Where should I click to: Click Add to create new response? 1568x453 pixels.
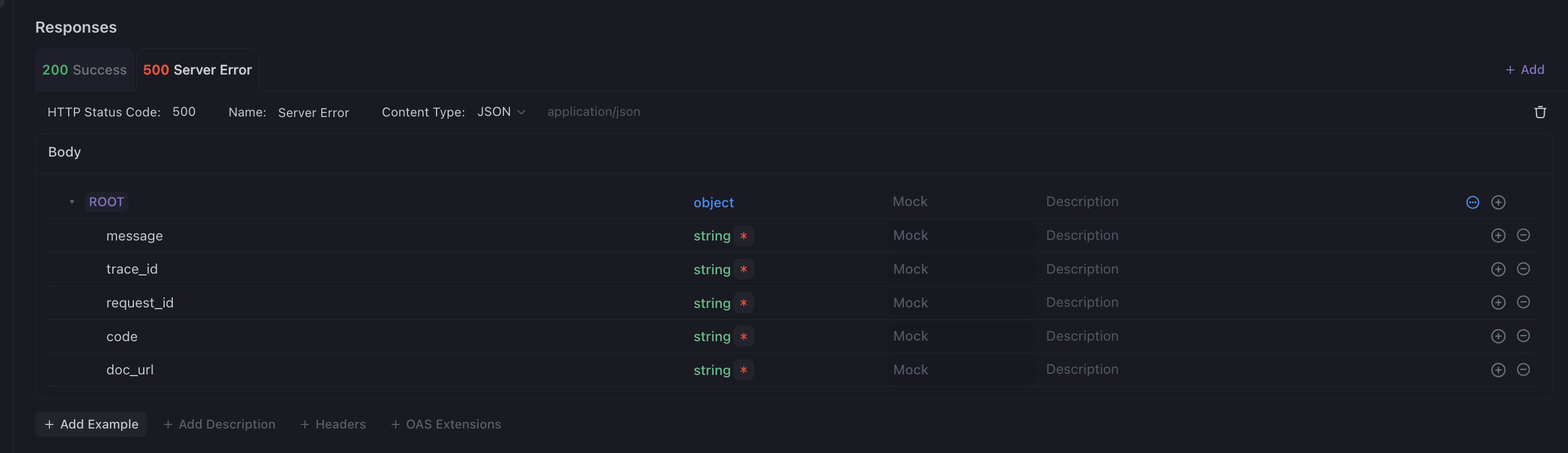[x=1524, y=70]
